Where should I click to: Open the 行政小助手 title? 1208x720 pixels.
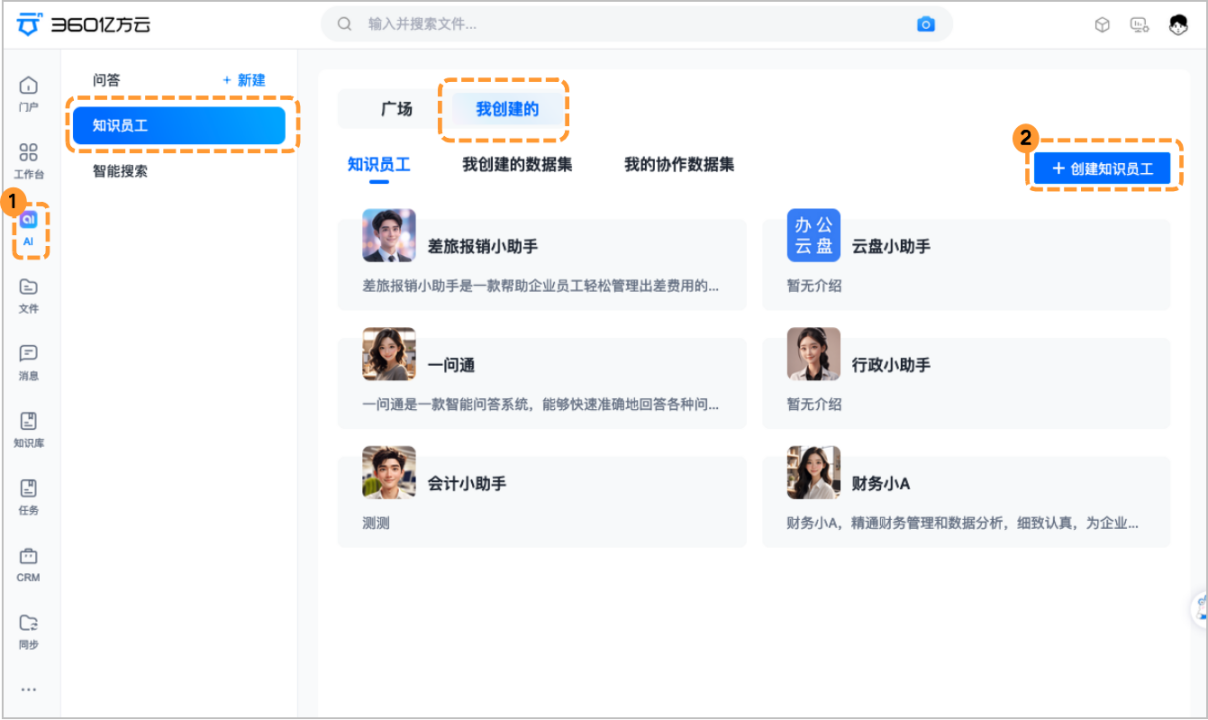point(891,365)
